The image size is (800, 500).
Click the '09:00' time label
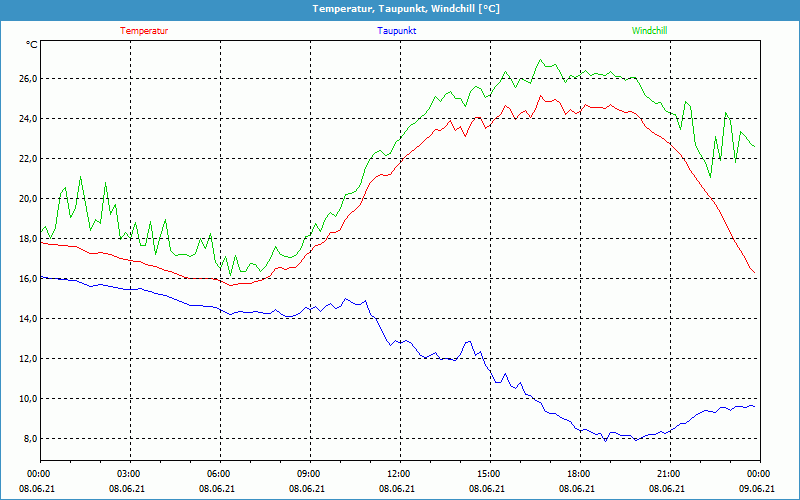coord(310,474)
